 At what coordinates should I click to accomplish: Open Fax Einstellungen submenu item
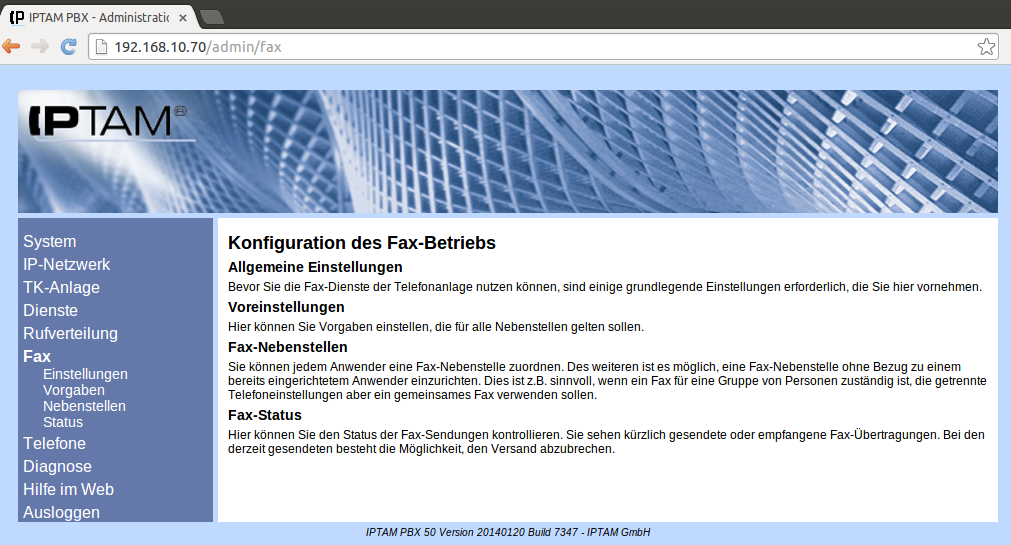85,374
